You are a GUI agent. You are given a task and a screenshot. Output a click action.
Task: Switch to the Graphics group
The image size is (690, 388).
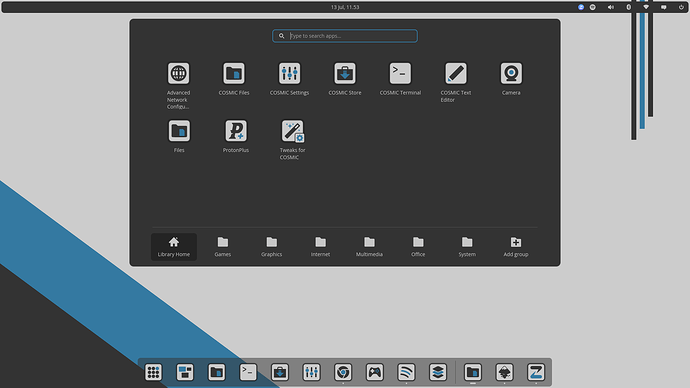[272, 247]
